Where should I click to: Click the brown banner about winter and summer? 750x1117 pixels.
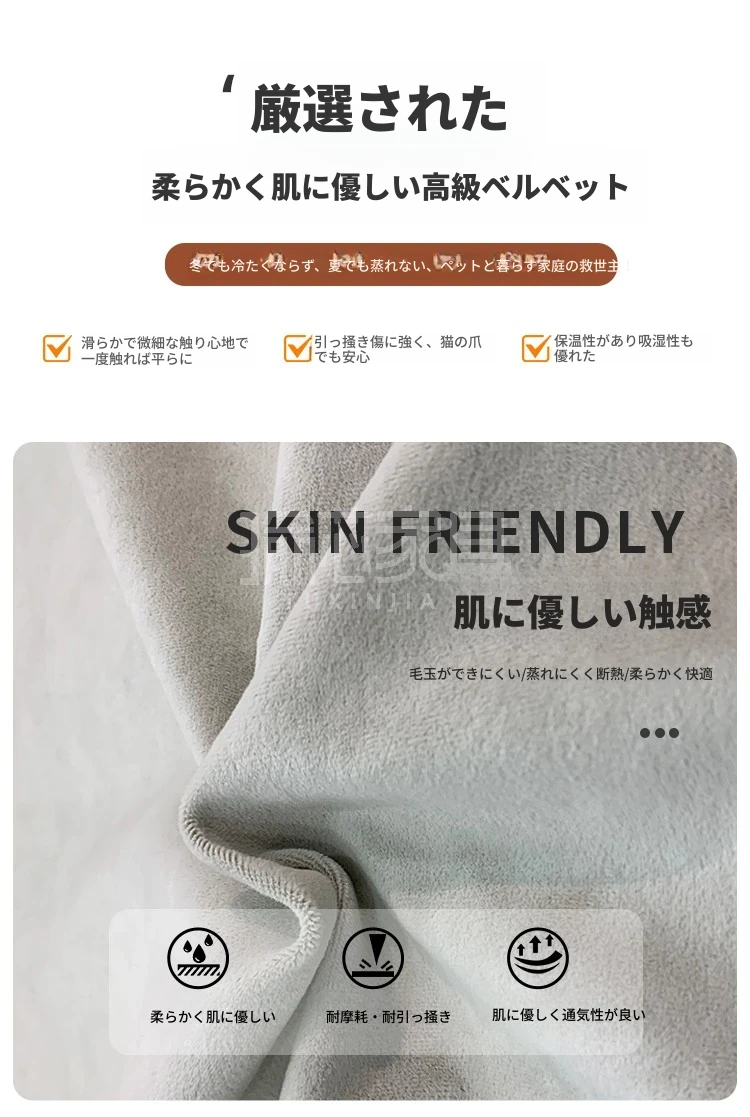[390, 264]
